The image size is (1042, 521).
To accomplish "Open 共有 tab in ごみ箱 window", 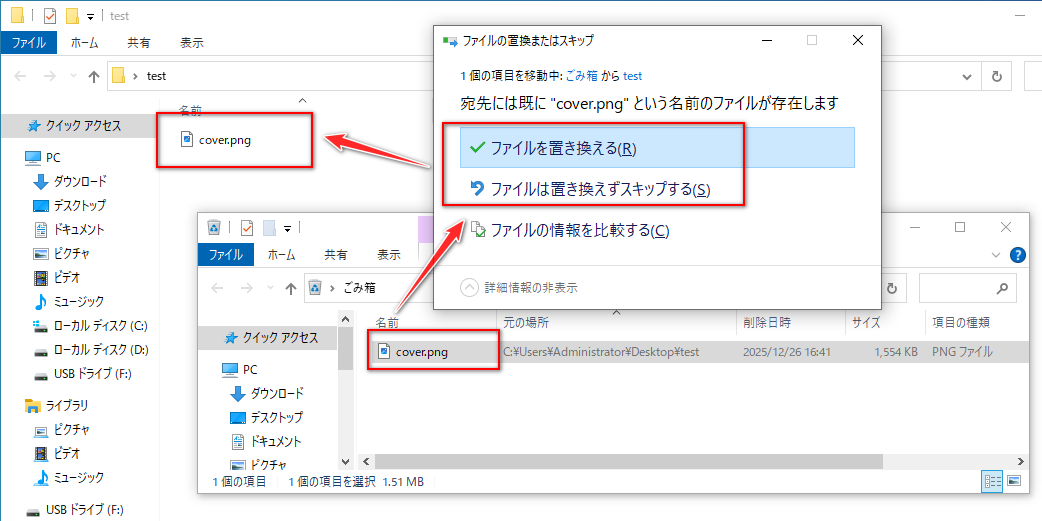I will point(335,255).
